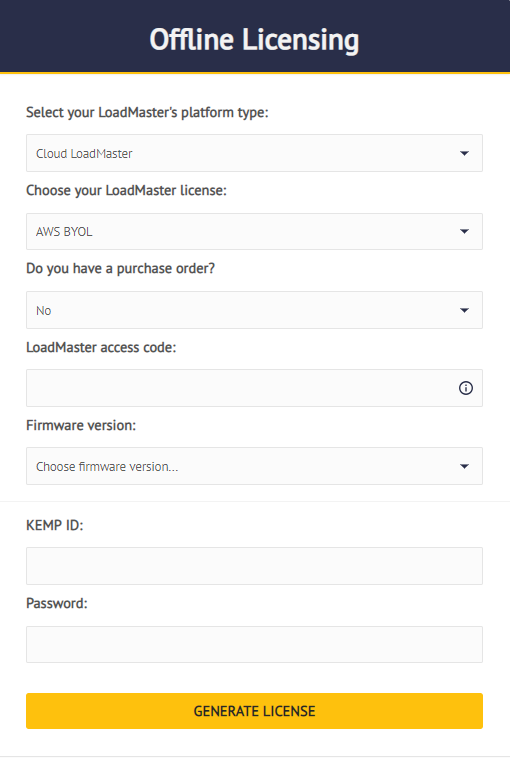Image resolution: width=510 pixels, height=758 pixels.
Task: Click the GENERATE LICENSE button
Action: 254,711
